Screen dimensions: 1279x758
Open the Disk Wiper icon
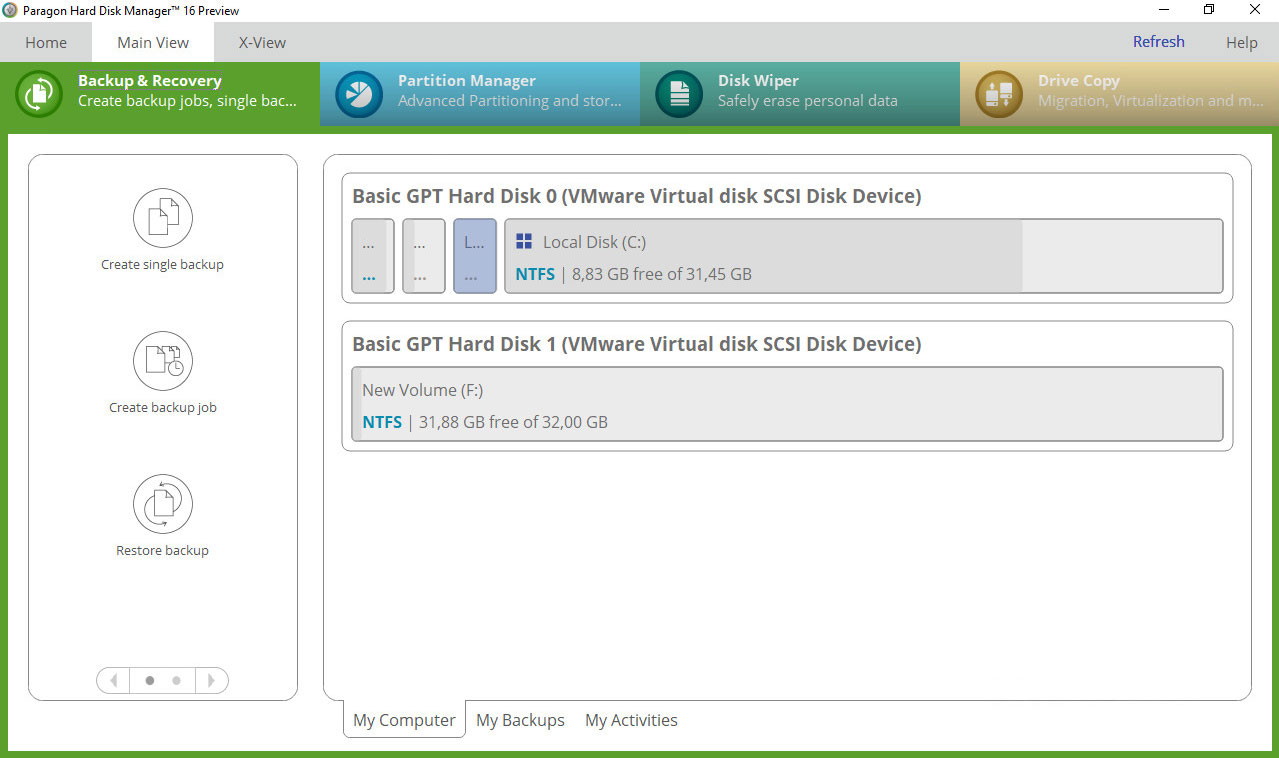point(679,94)
